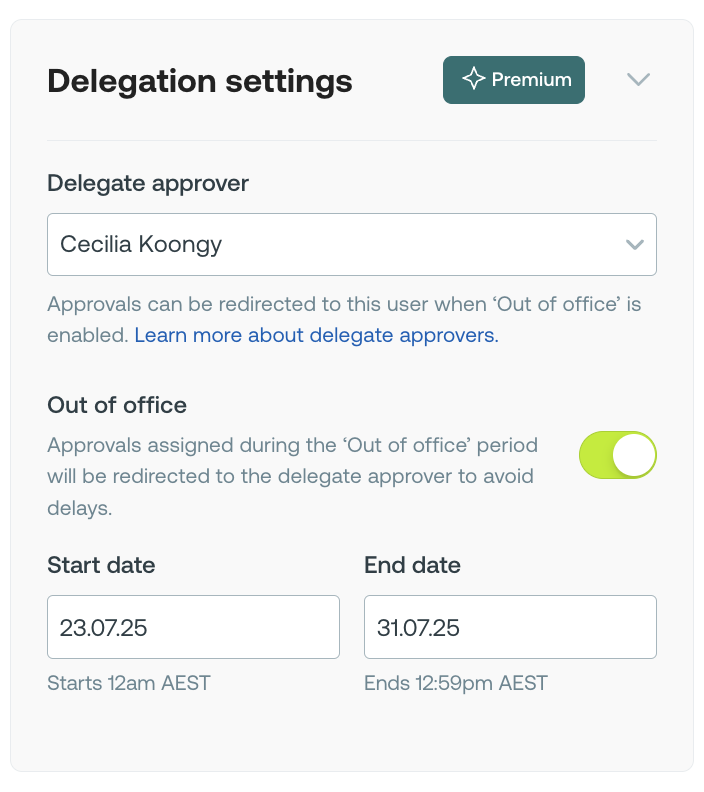
Task: Click the End date field showing 31.07.25
Action: click(x=510, y=628)
